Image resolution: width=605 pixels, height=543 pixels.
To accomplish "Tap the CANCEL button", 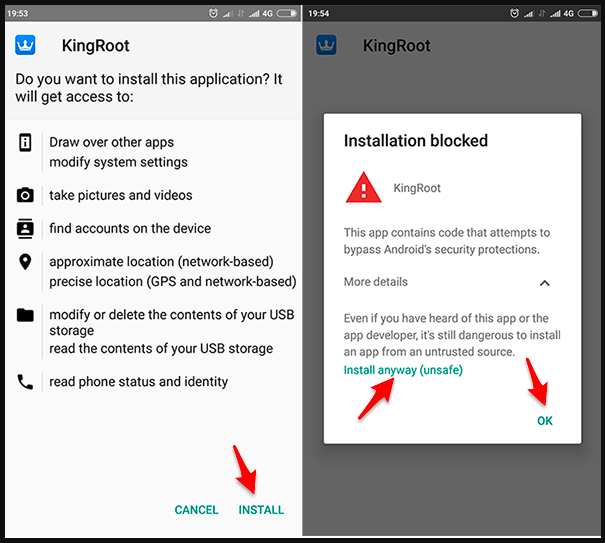I will tap(196, 510).
